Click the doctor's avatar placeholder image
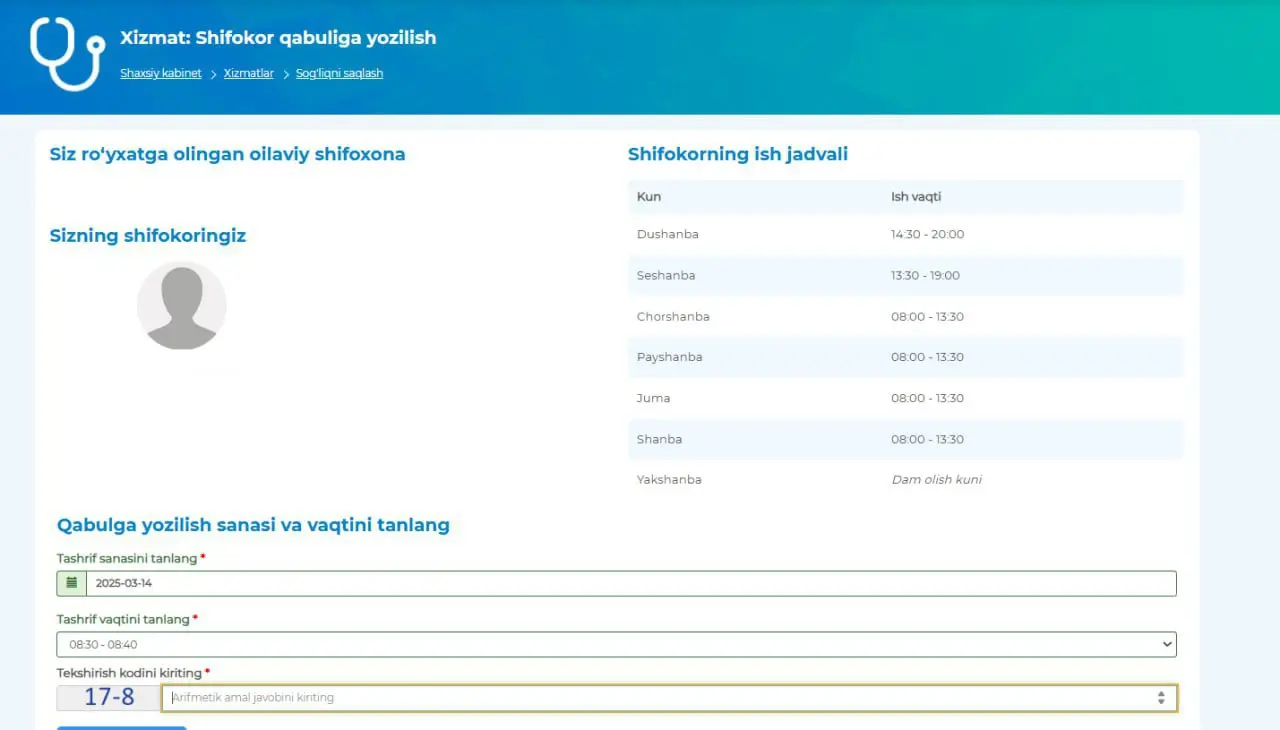The width and height of the screenshot is (1280, 730). [x=182, y=306]
